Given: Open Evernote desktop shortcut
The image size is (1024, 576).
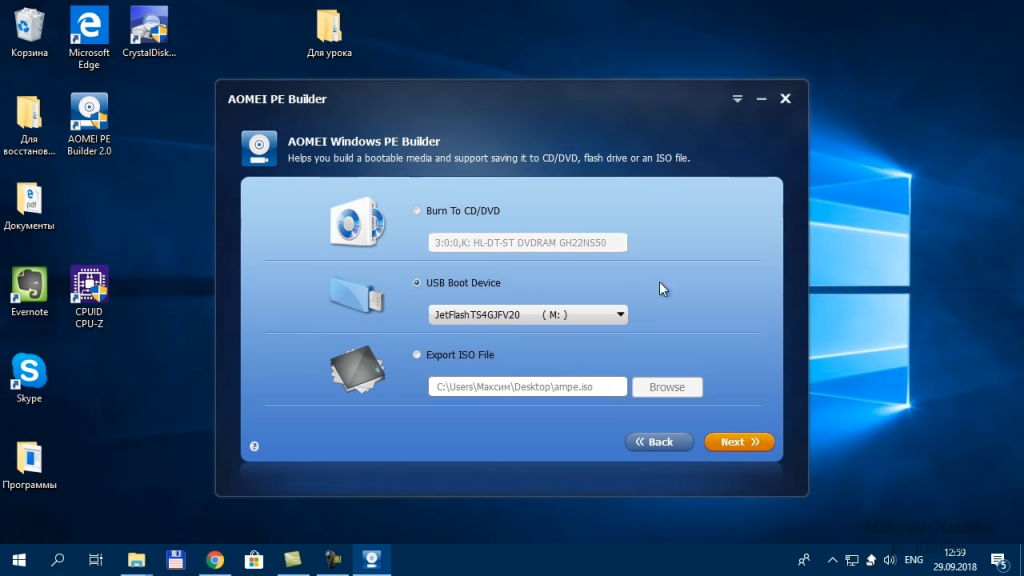Looking at the screenshot, I should pos(29,292).
